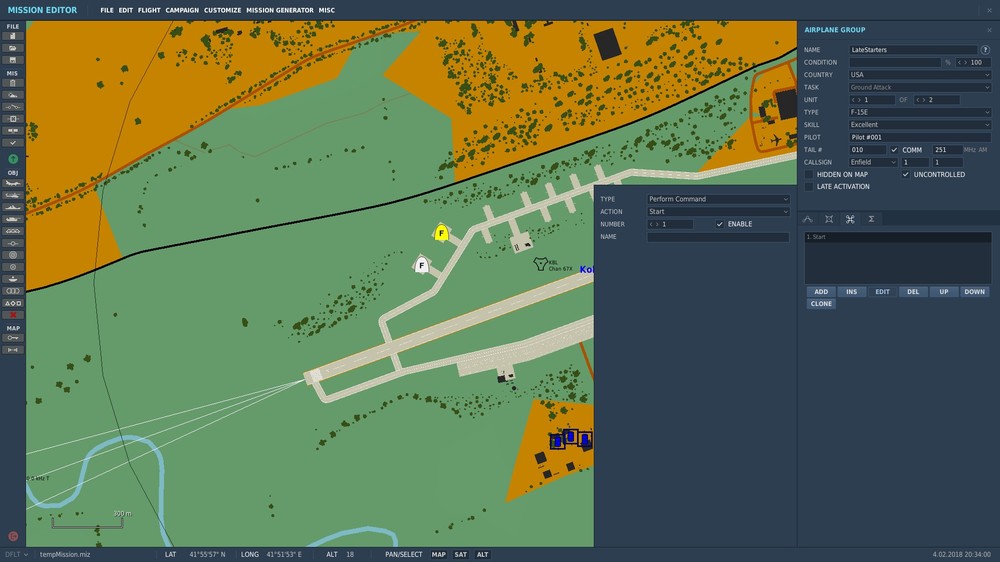Click the ADD action button
The width and height of the screenshot is (1000, 562).
click(821, 292)
